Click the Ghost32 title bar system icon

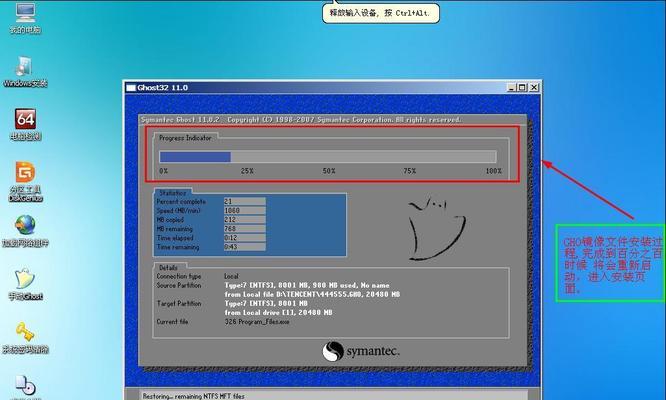coord(131,88)
